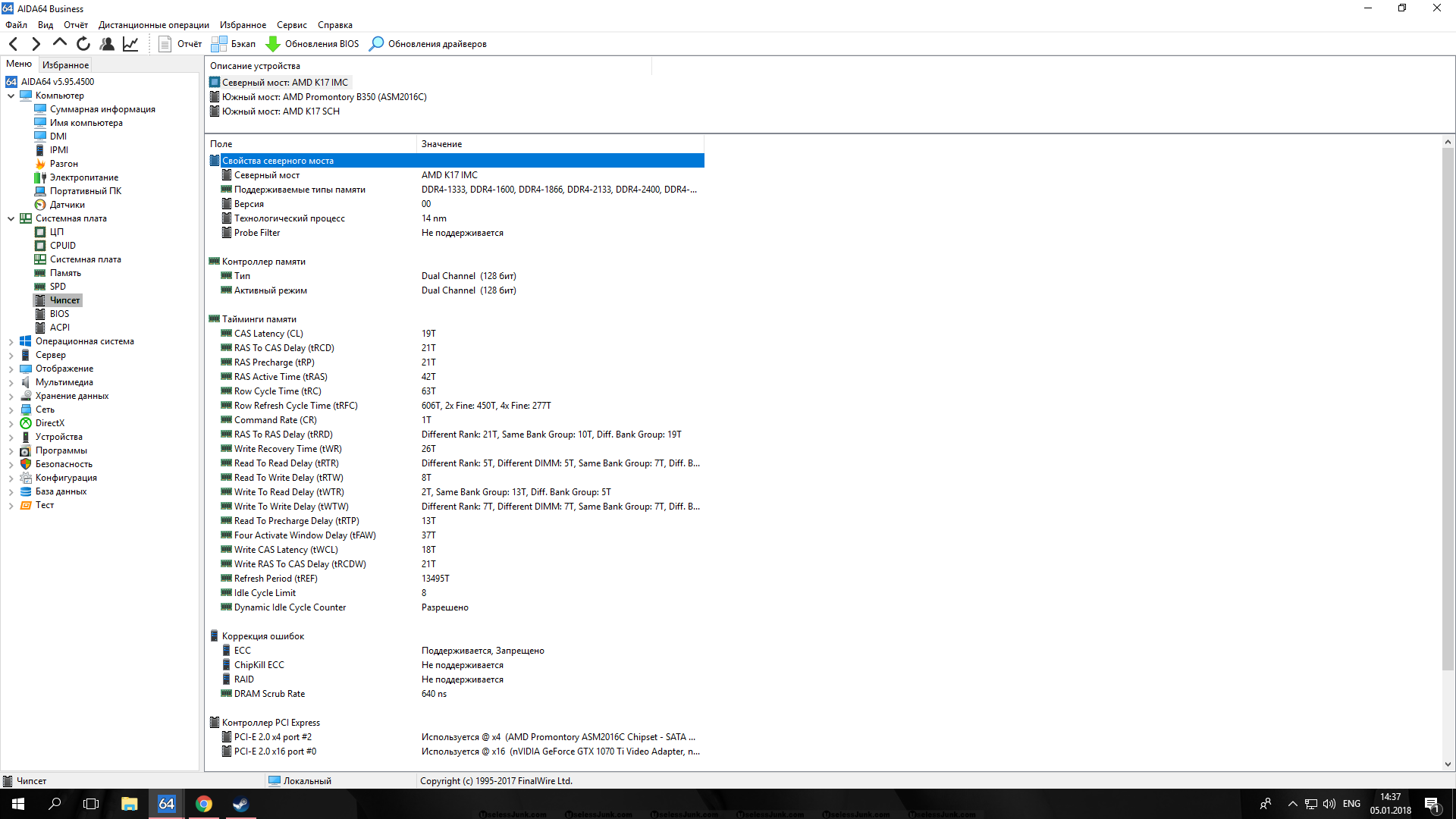
Task: Click the Up level arrow icon
Action: click(60, 43)
